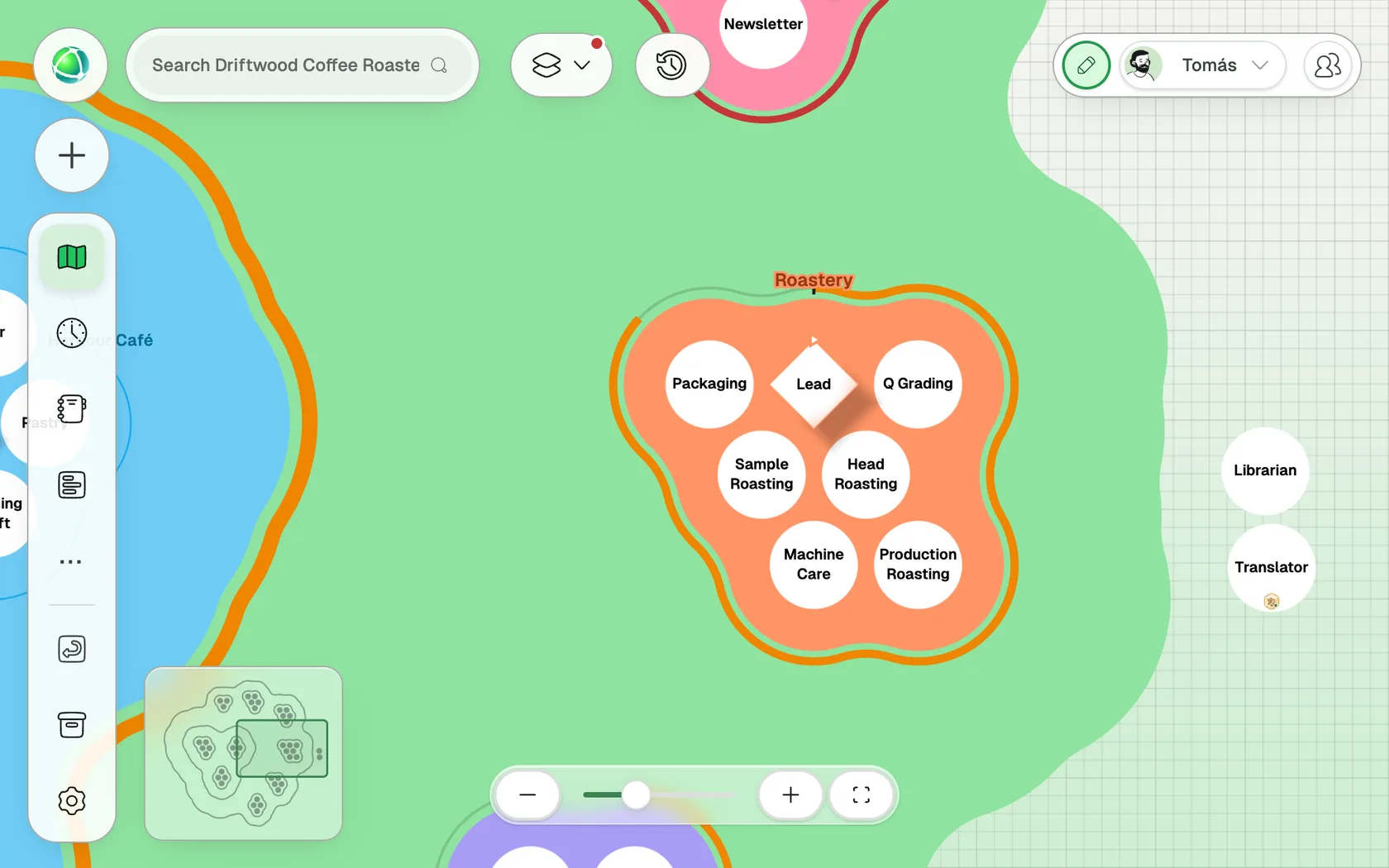Open the Tomás user dropdown

tap(1203, 65)
